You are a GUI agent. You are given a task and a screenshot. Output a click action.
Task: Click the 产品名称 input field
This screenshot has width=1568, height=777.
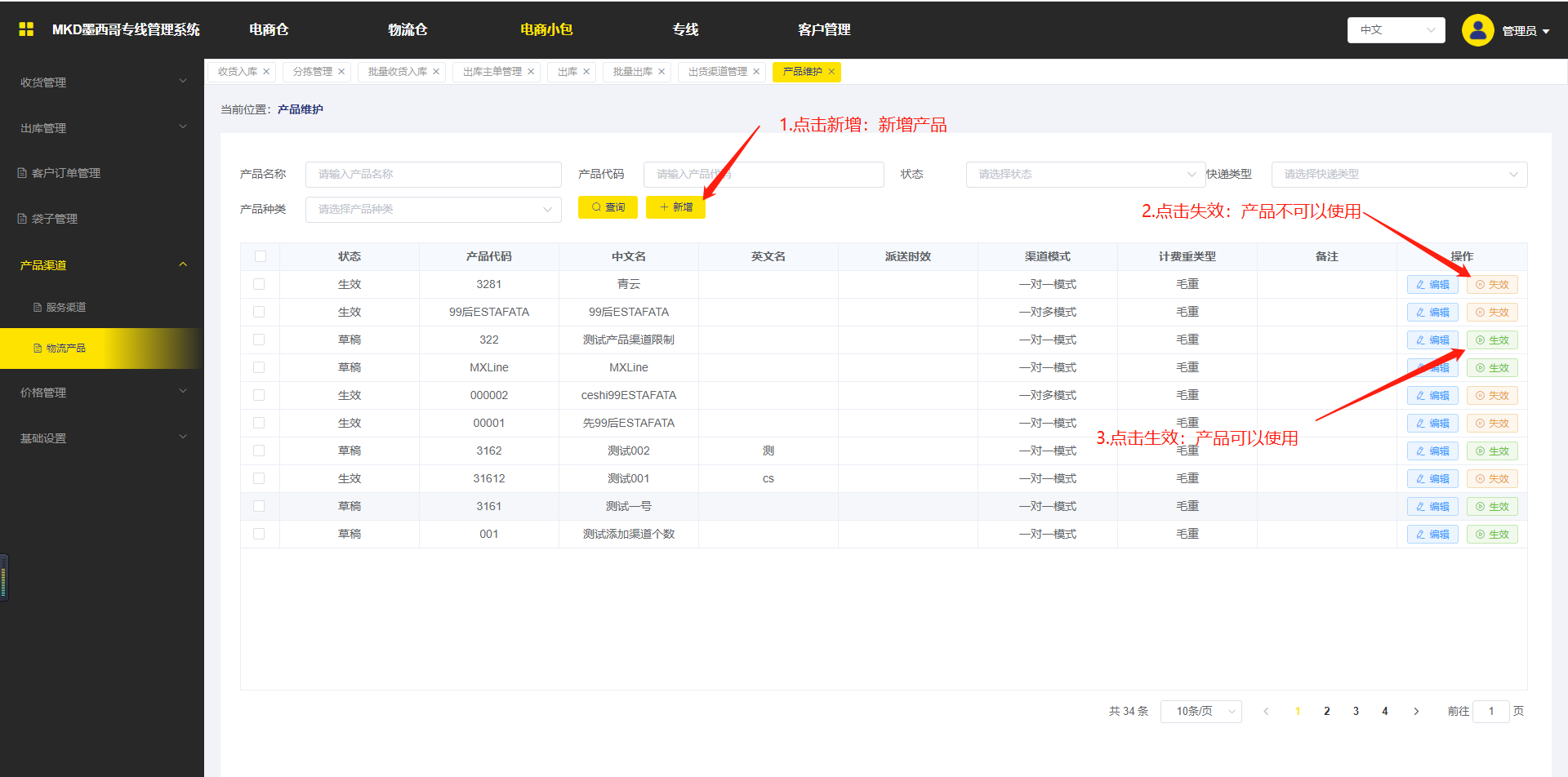click(433, 175)
